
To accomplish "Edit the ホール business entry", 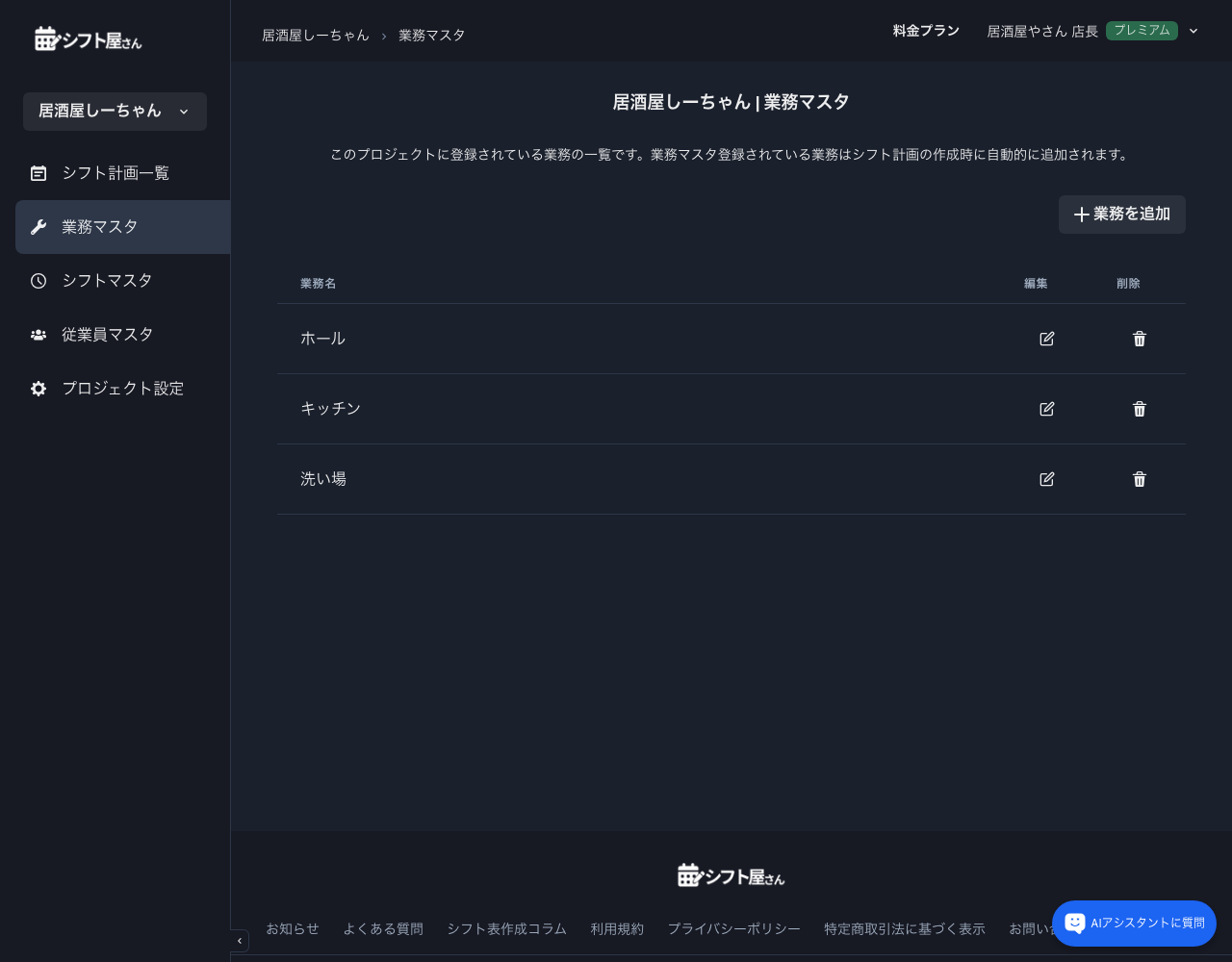I will coord(1046,339).
